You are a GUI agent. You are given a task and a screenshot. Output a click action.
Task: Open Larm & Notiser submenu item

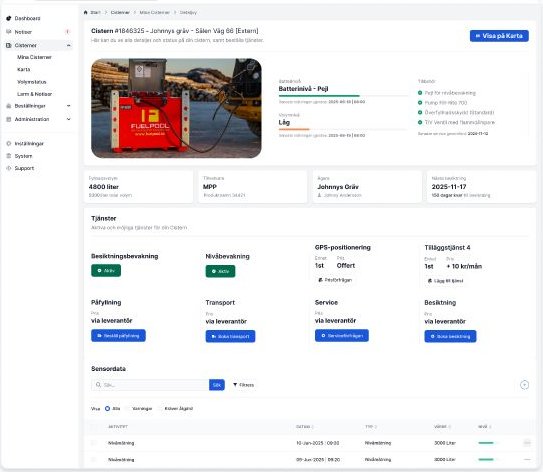click(34, 94)
